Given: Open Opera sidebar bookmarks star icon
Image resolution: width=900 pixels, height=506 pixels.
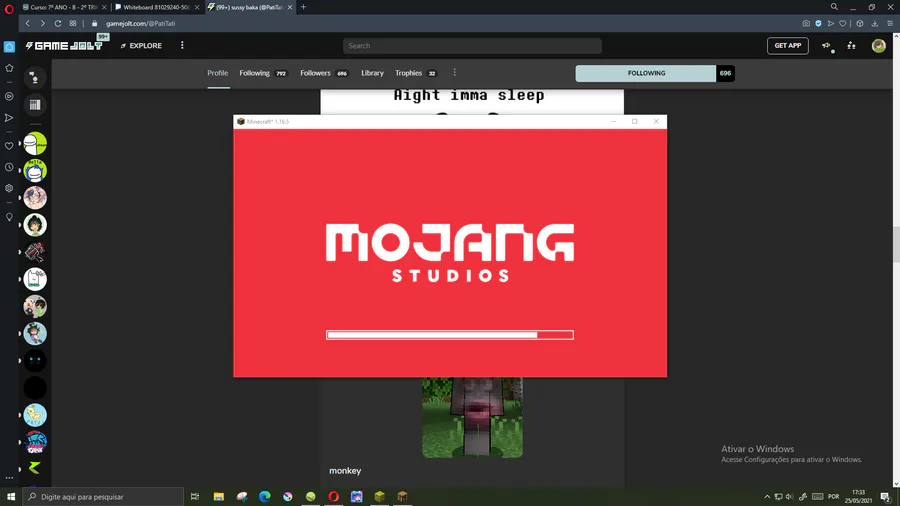Looking at the screenshot, I should point(9,68).
